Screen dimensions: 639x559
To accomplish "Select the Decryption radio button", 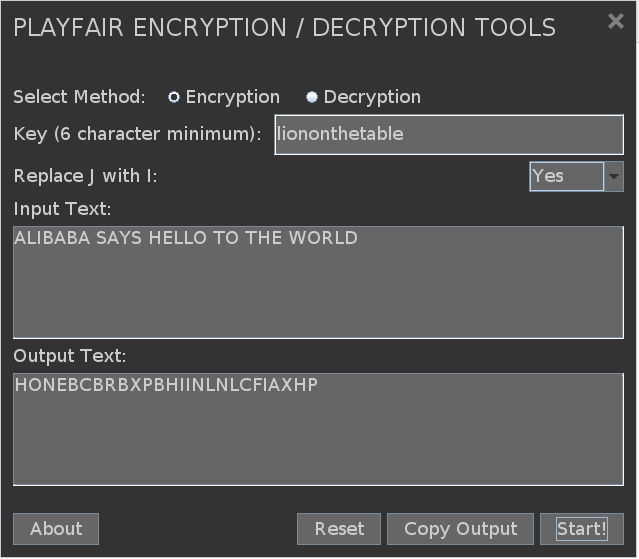I will [x=312, y=97].
